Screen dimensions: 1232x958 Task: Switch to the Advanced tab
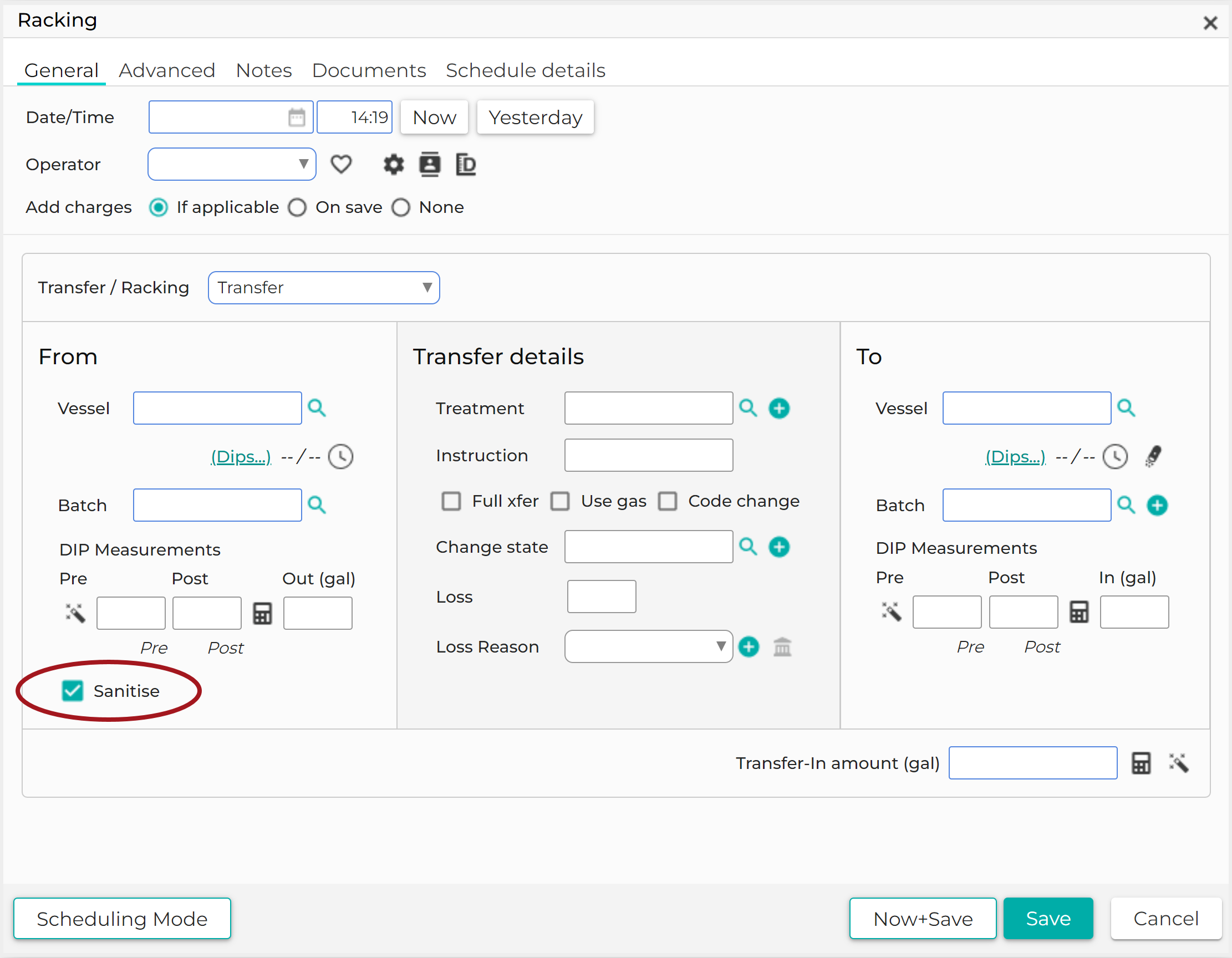[167, 70]
